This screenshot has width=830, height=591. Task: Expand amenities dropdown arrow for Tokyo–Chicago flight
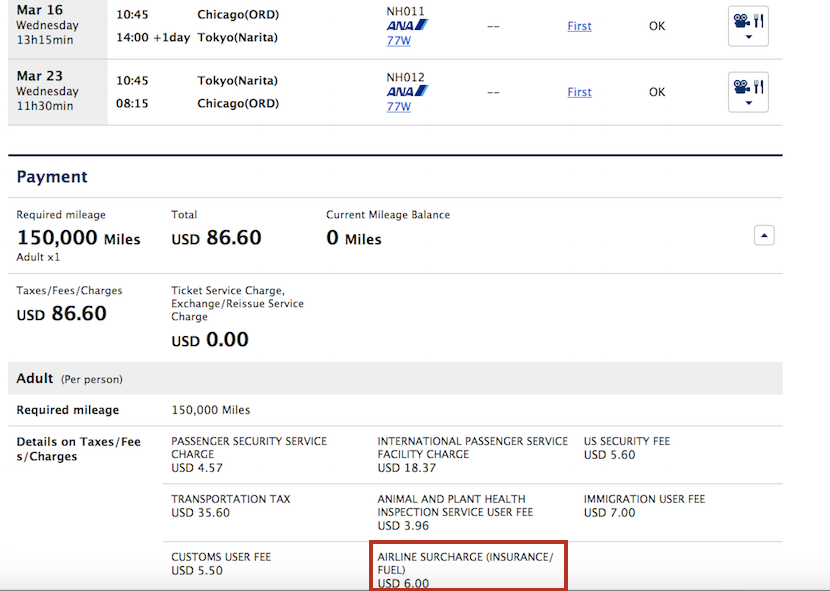click(x=748, y=103)
